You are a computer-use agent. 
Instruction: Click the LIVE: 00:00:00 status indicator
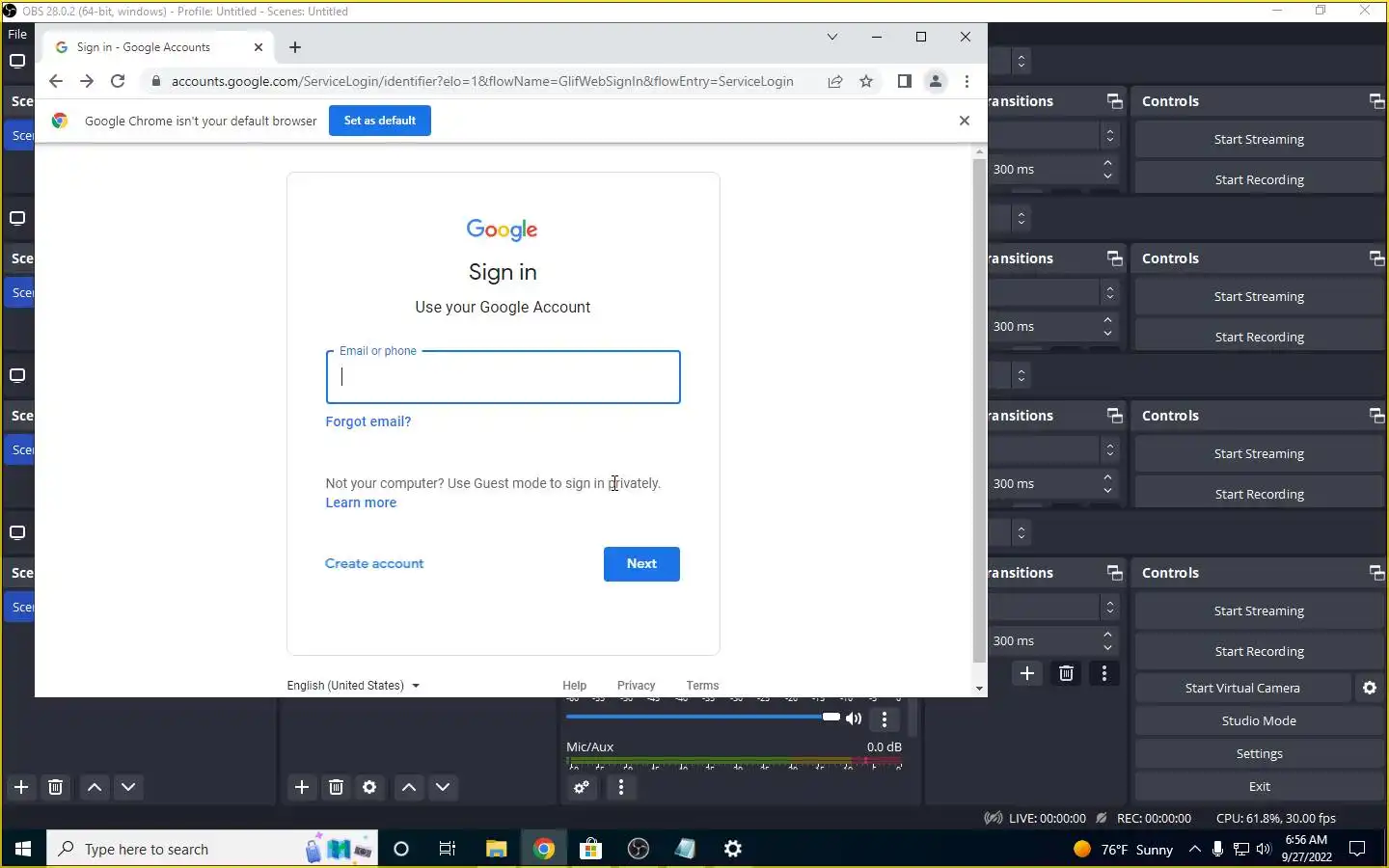pyautogui.click(x=1035, y=818)
